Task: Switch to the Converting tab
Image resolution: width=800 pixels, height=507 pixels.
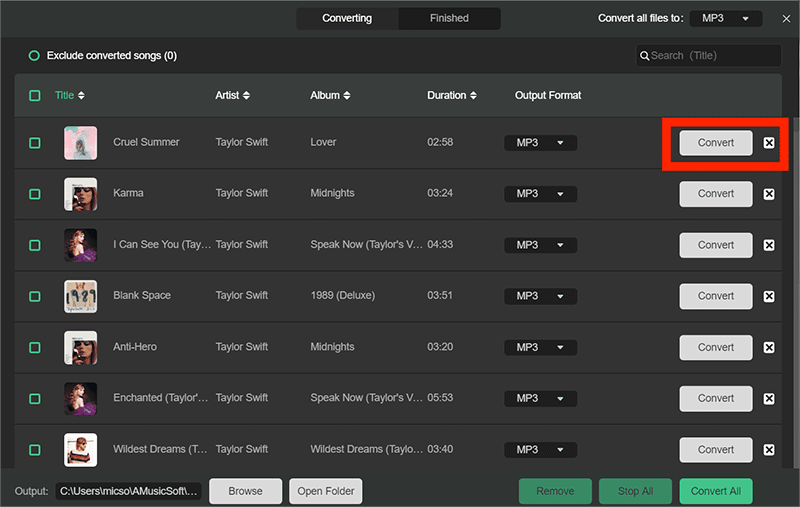Action: tap(347, 18)
